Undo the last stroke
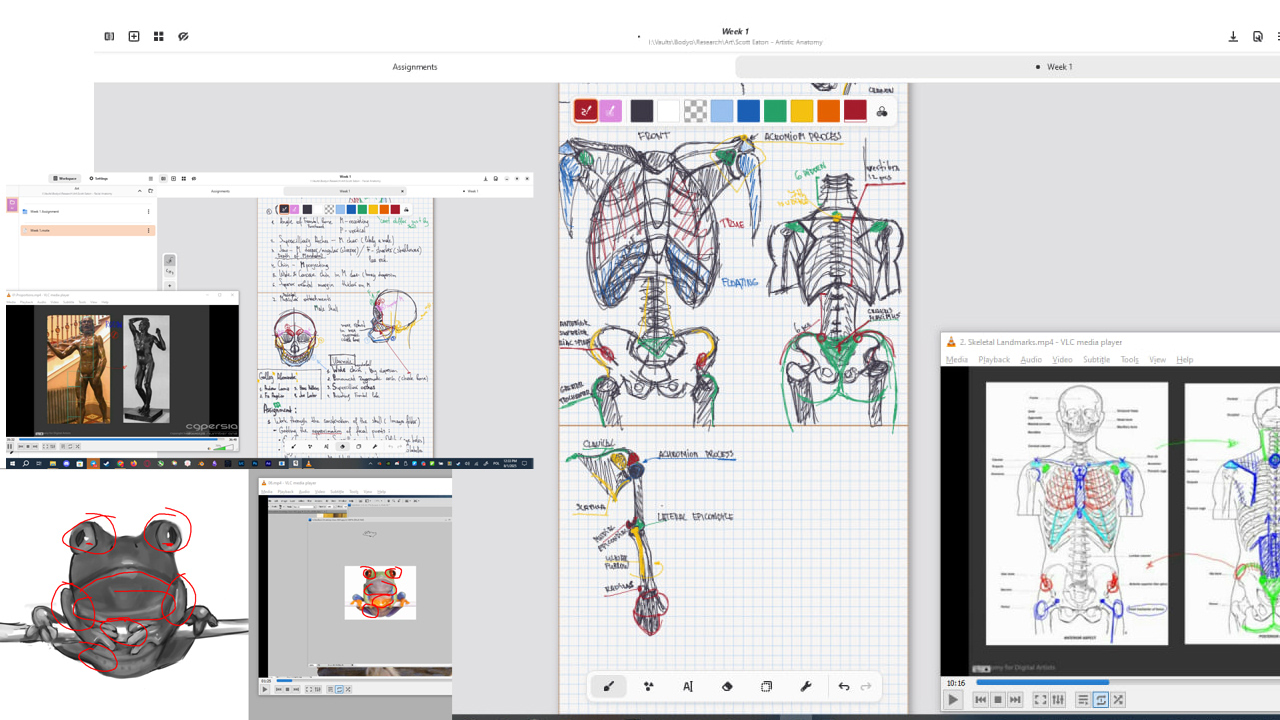The height and width of the screenshot is (720, 1280). [x=844, y=687]
